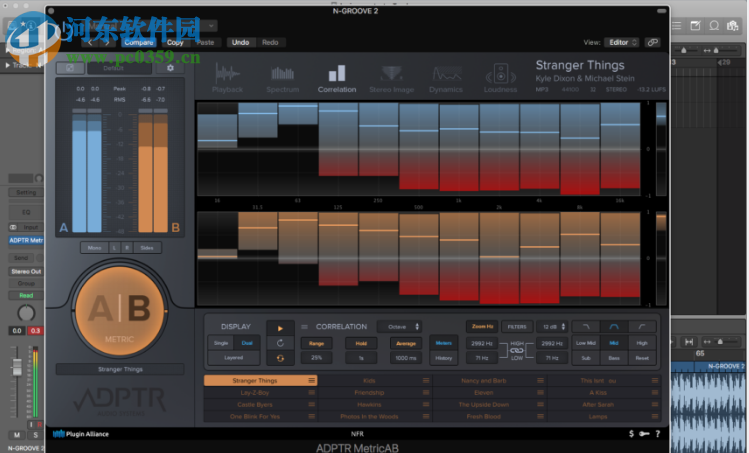The image size is (749, 453).
Task: Click the left 2992 Hz high frequency field
Action: (482, 343)
